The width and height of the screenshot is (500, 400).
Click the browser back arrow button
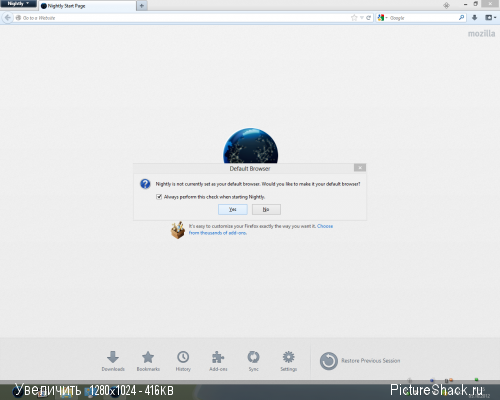tap(8, 18)
